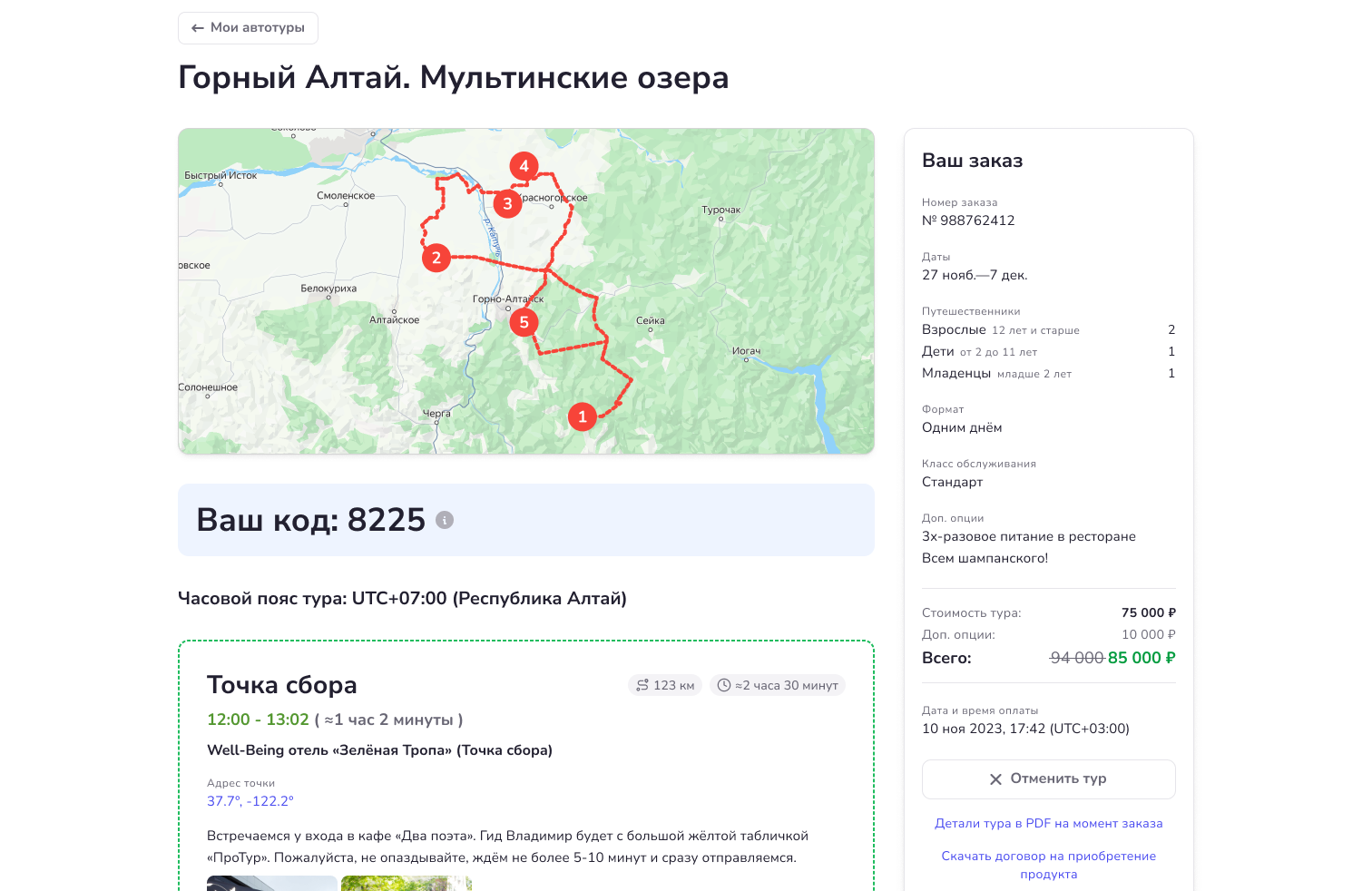This screenshot has width=1372, height=891.
Task: Click the ≈2 часа 30 минут duration badge
Action: (x=778, y=685)
